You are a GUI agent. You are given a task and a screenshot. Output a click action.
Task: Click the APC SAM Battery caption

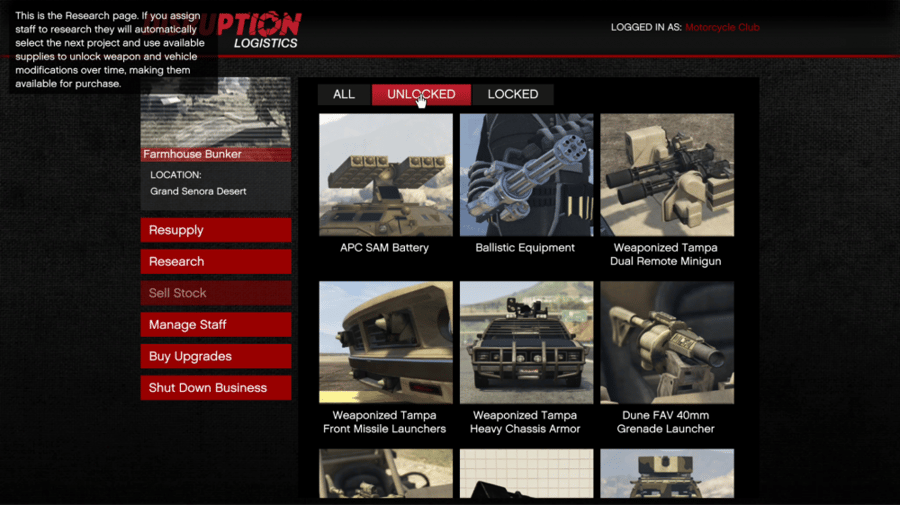click(385, 248)
